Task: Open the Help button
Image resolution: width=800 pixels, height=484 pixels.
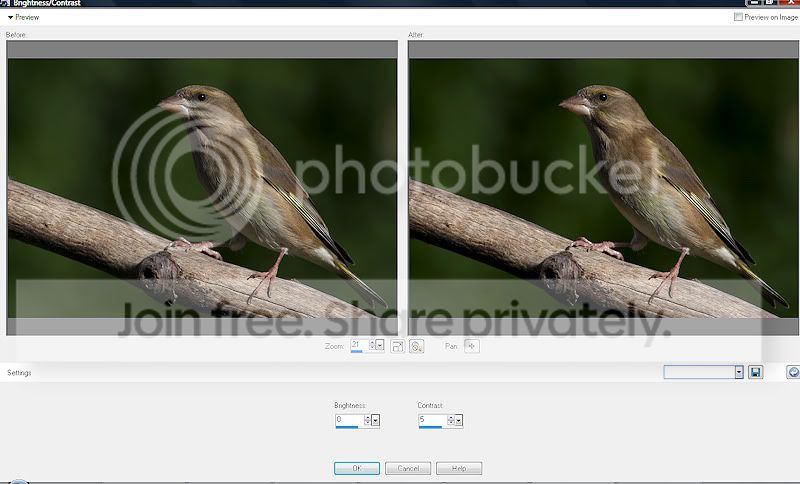Action: (x=459, y=468)
